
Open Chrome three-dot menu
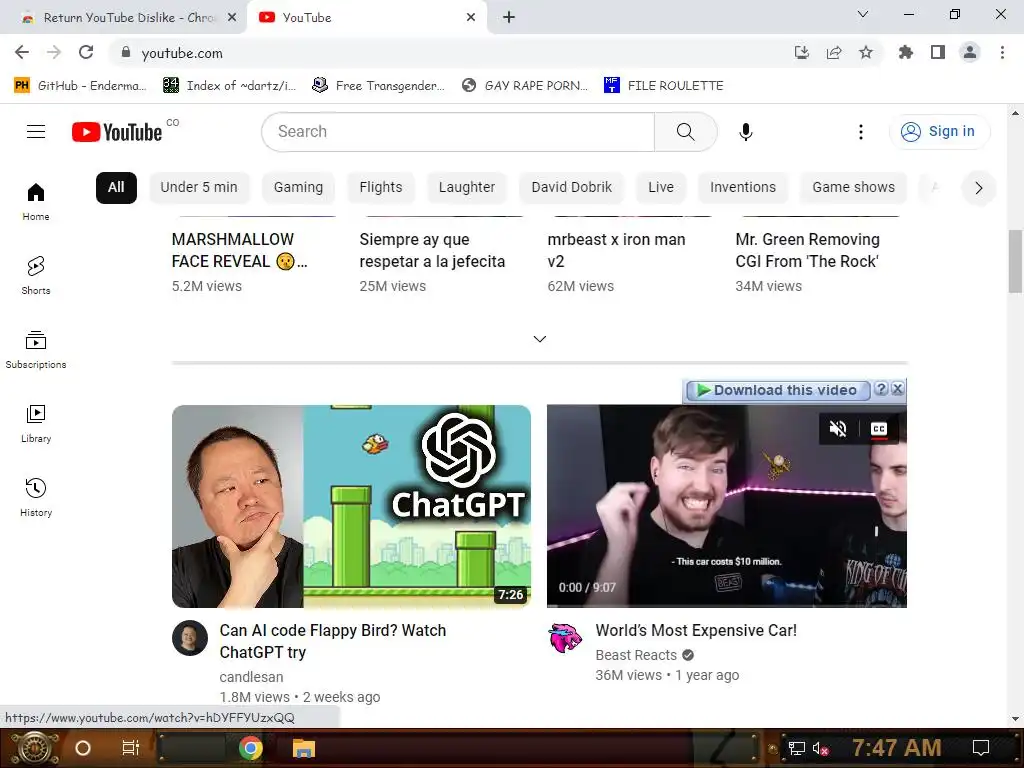pos(1002,52)
